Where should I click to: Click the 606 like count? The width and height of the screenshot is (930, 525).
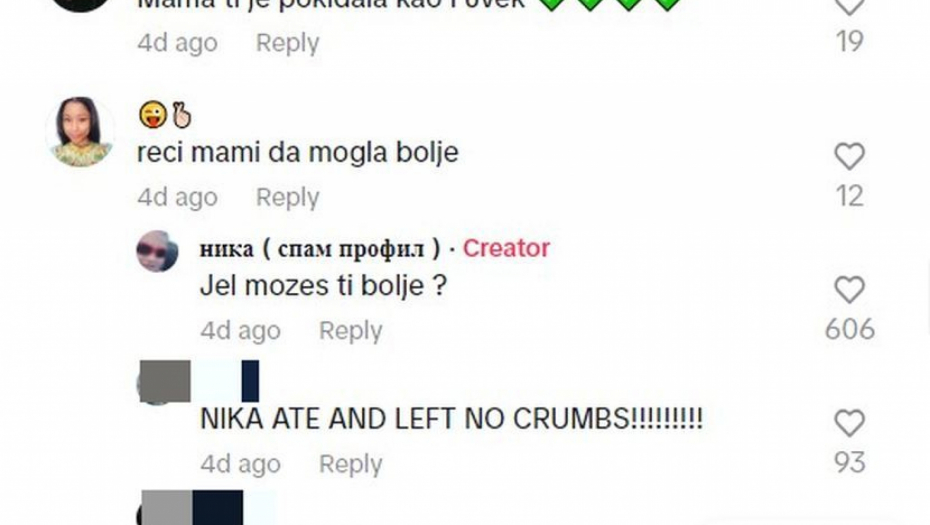coord(849,329)
